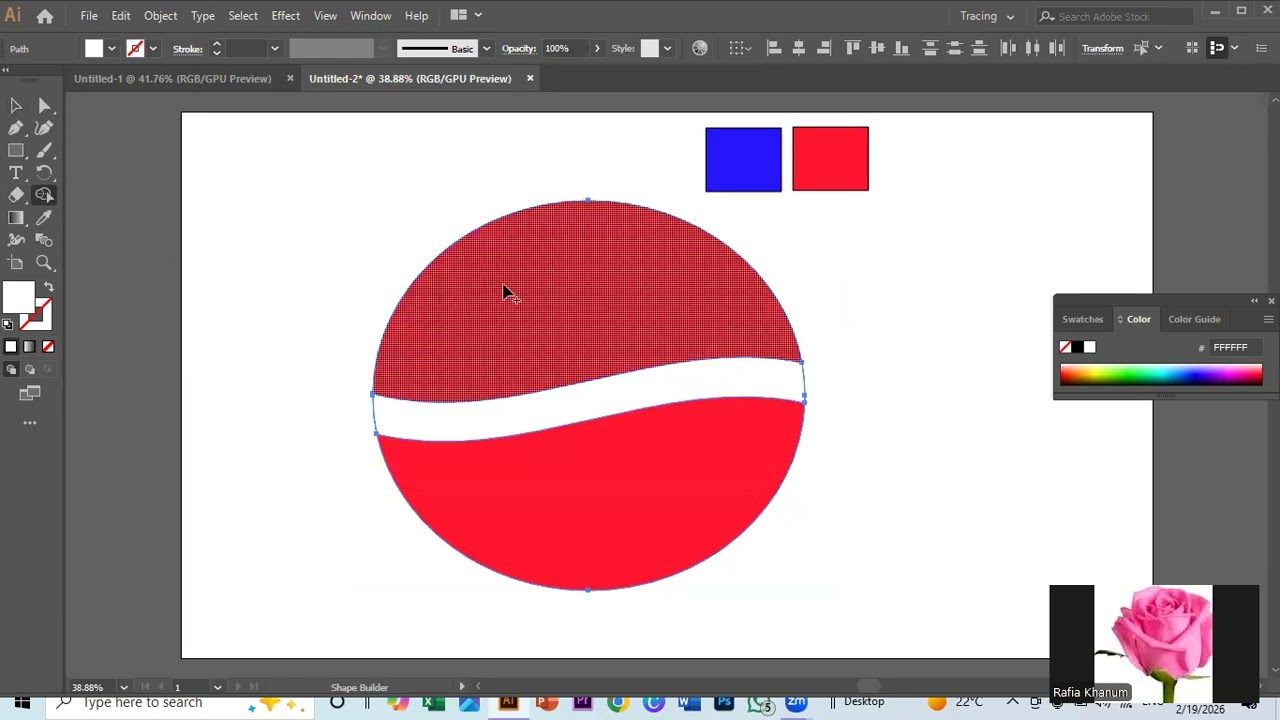This screenshot has width=1280, height=720.
Task: Distribute objects by vertical centers
Action: tap(955, 48)
